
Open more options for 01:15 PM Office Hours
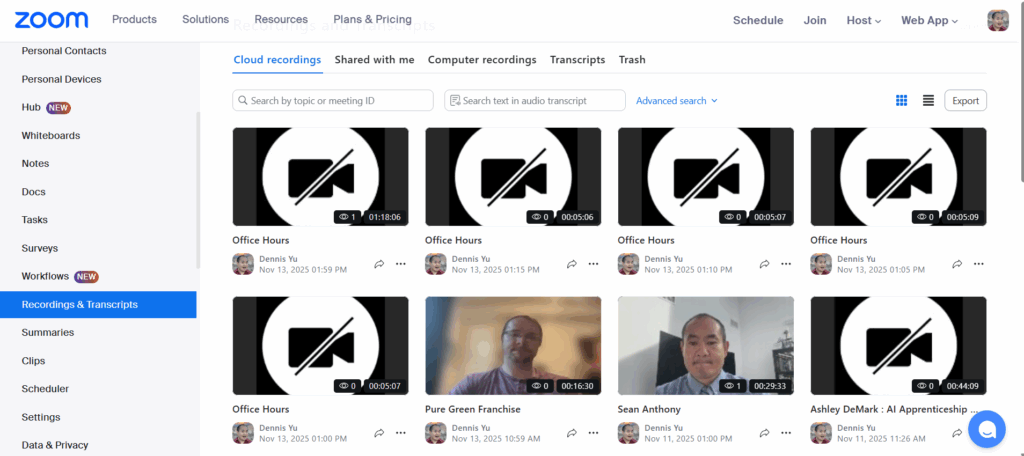click(593, 264)
